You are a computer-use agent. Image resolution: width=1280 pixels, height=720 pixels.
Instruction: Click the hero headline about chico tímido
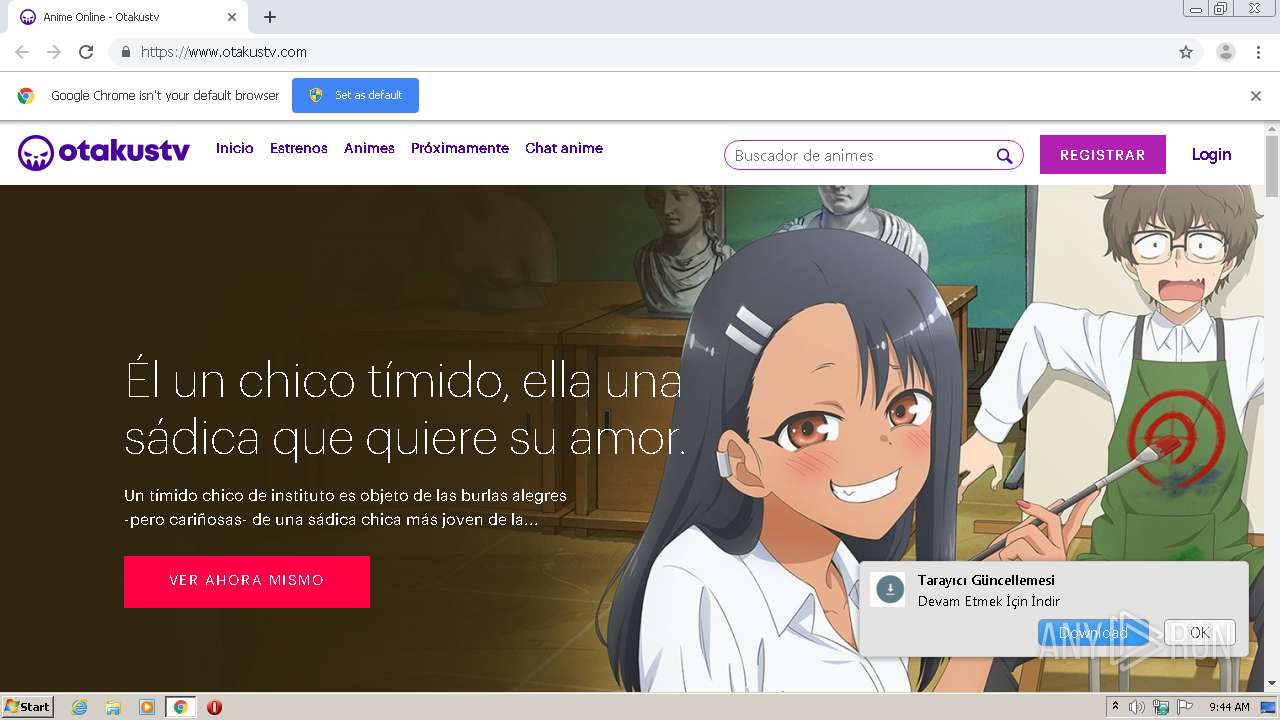coord(405,410)
